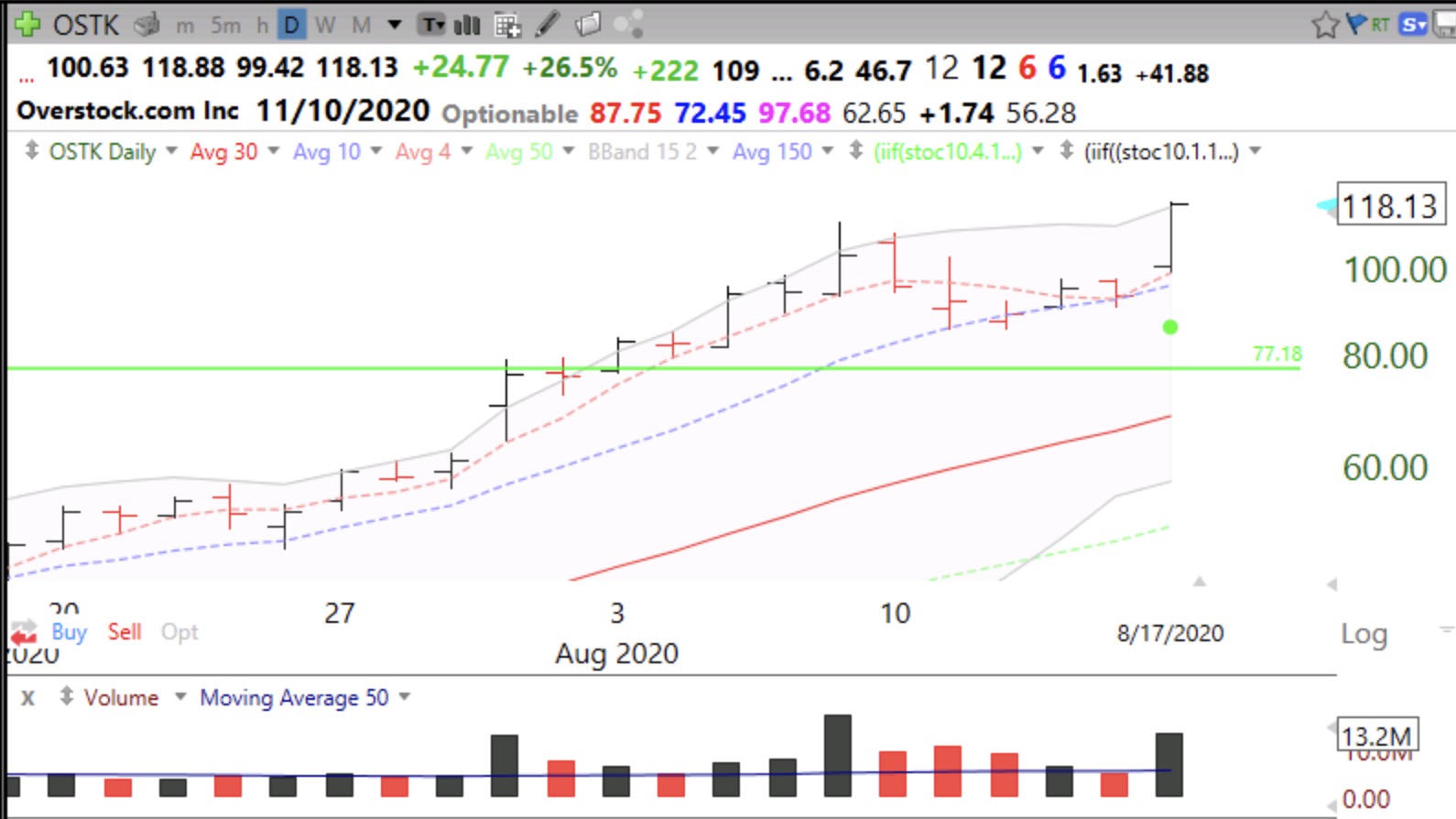This screenshot has height=819, width=1456.
Task: Click the share icon
Action: (x=628, y=24)
